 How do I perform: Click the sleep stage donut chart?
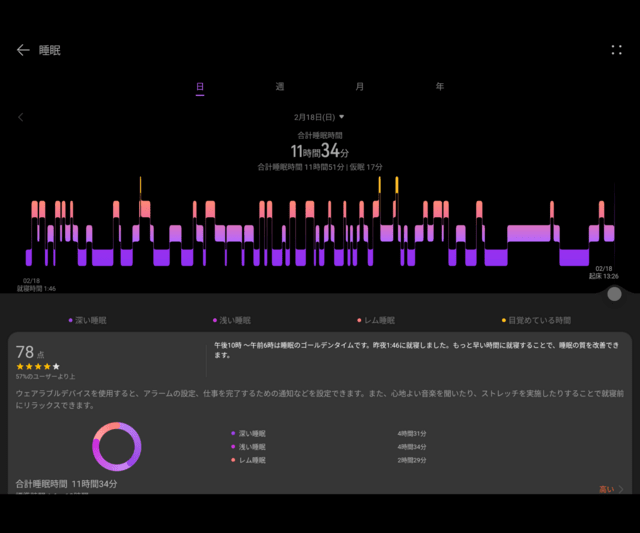tap(117, 446)
